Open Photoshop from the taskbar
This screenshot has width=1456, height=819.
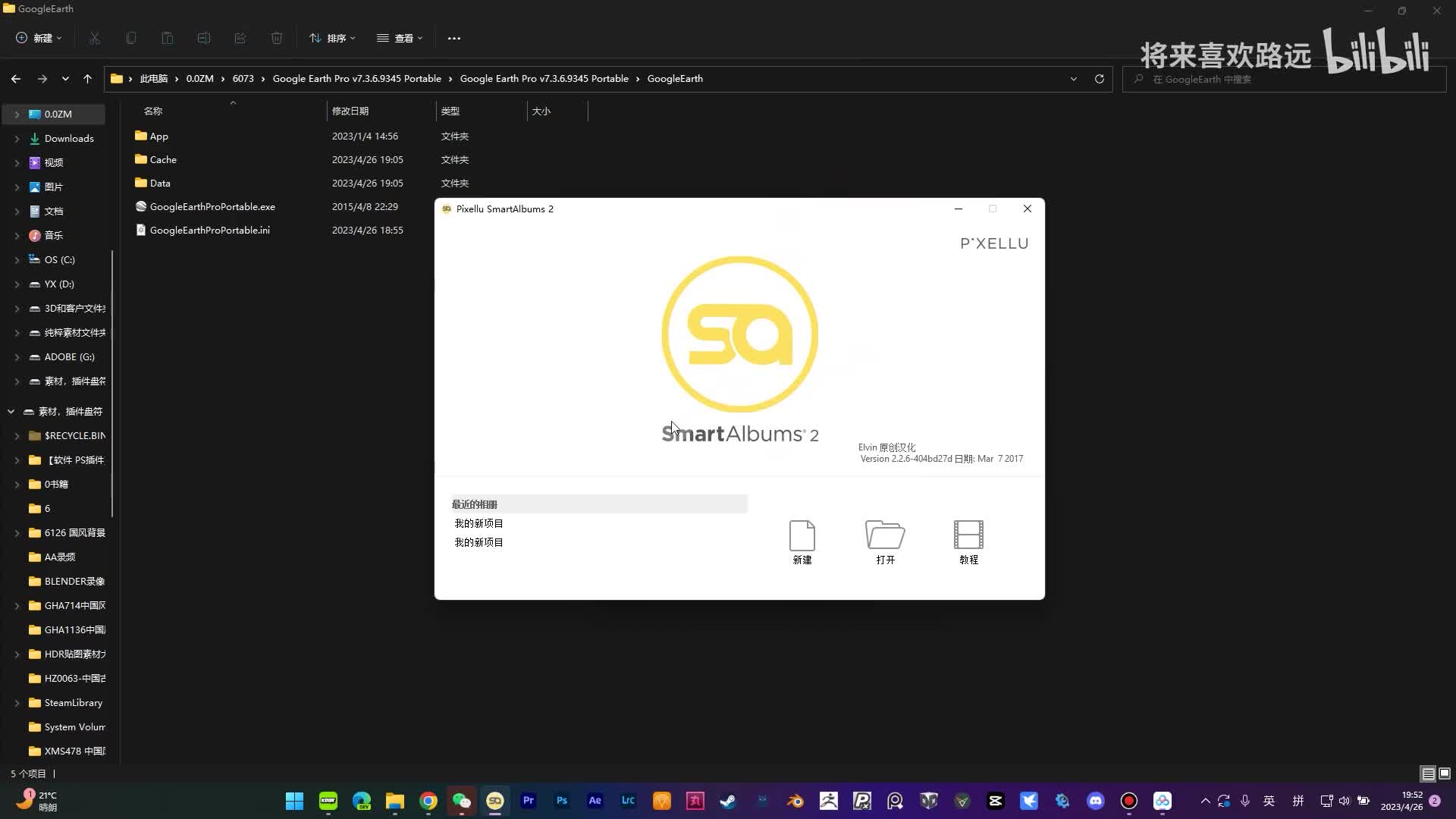(562, 801)
